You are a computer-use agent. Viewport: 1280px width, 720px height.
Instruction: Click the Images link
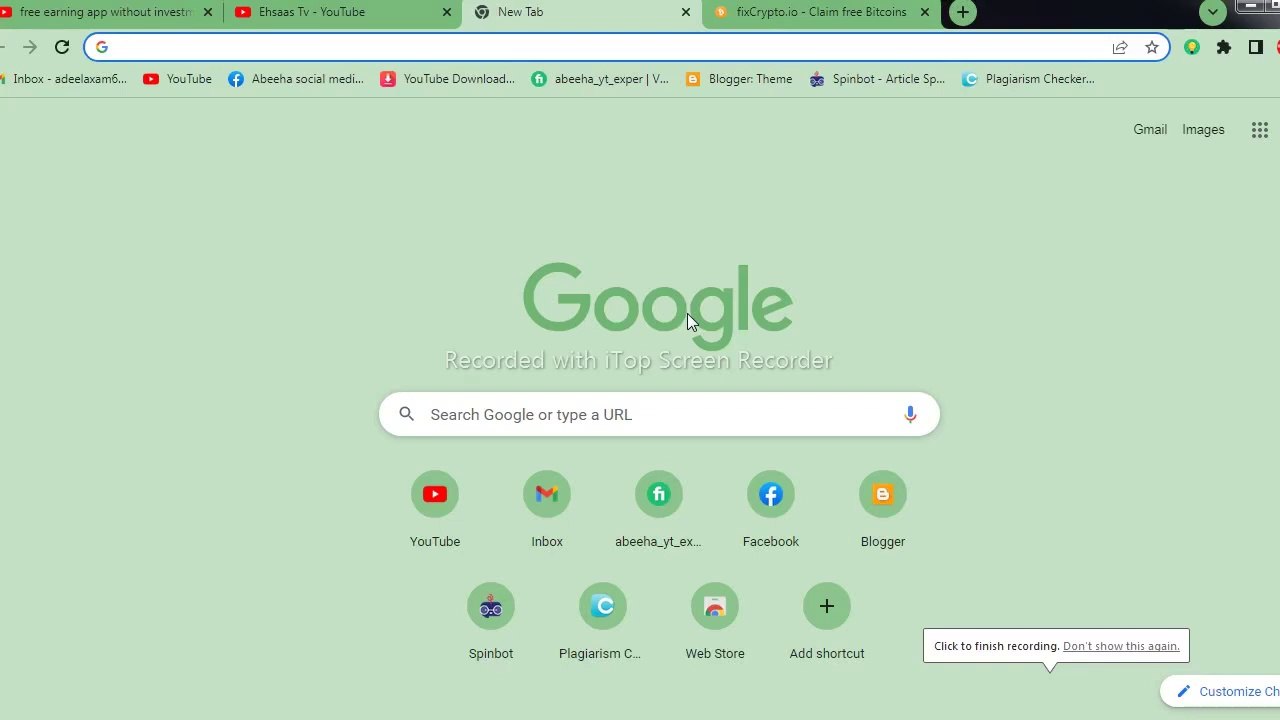click(x=1203, y=129)
